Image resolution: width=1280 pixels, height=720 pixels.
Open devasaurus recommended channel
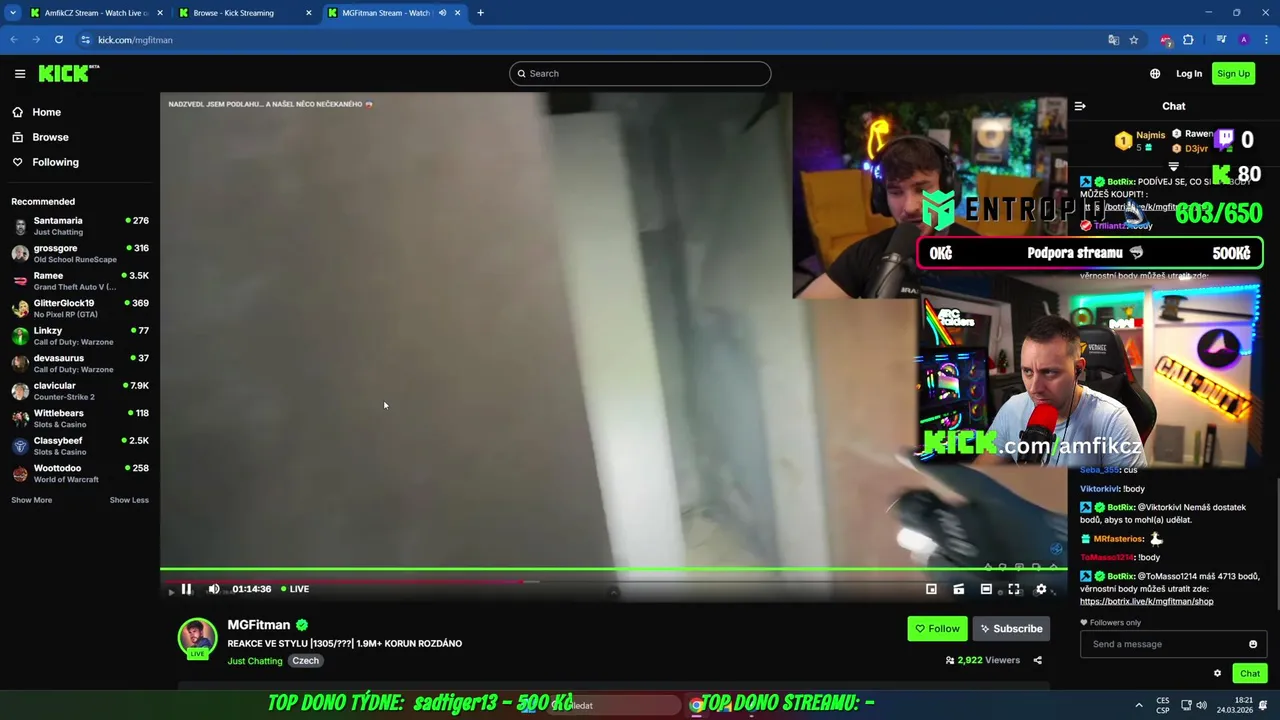80,364
